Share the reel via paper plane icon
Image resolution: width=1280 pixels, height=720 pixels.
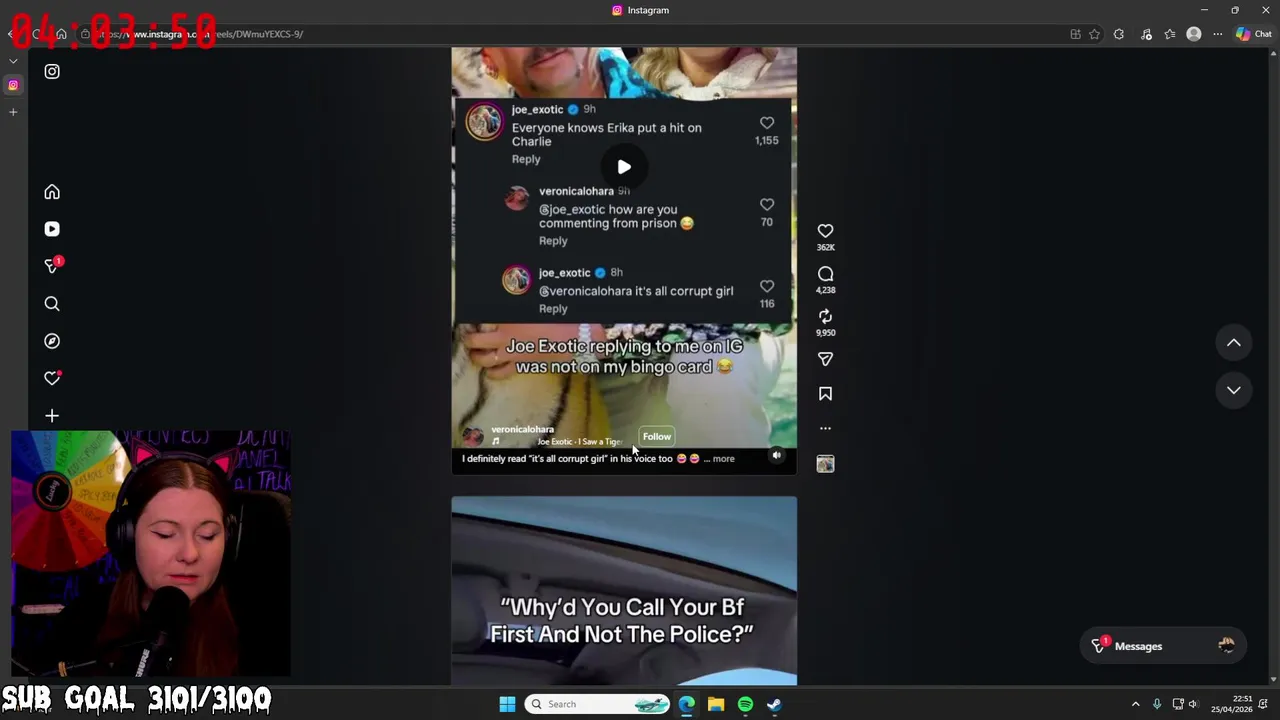tap(825, 359)
